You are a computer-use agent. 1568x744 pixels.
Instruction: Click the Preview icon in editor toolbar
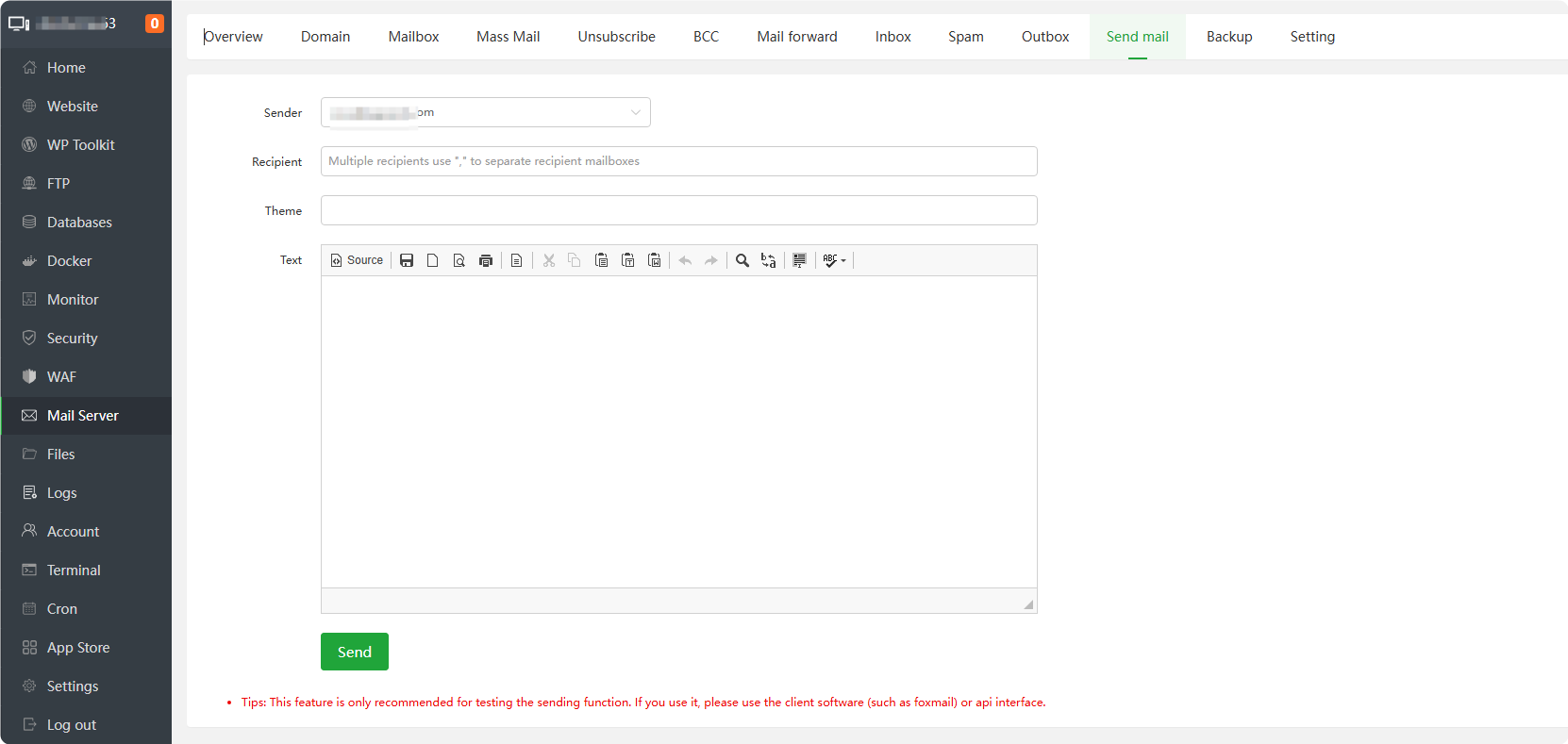tap(459, 260)
